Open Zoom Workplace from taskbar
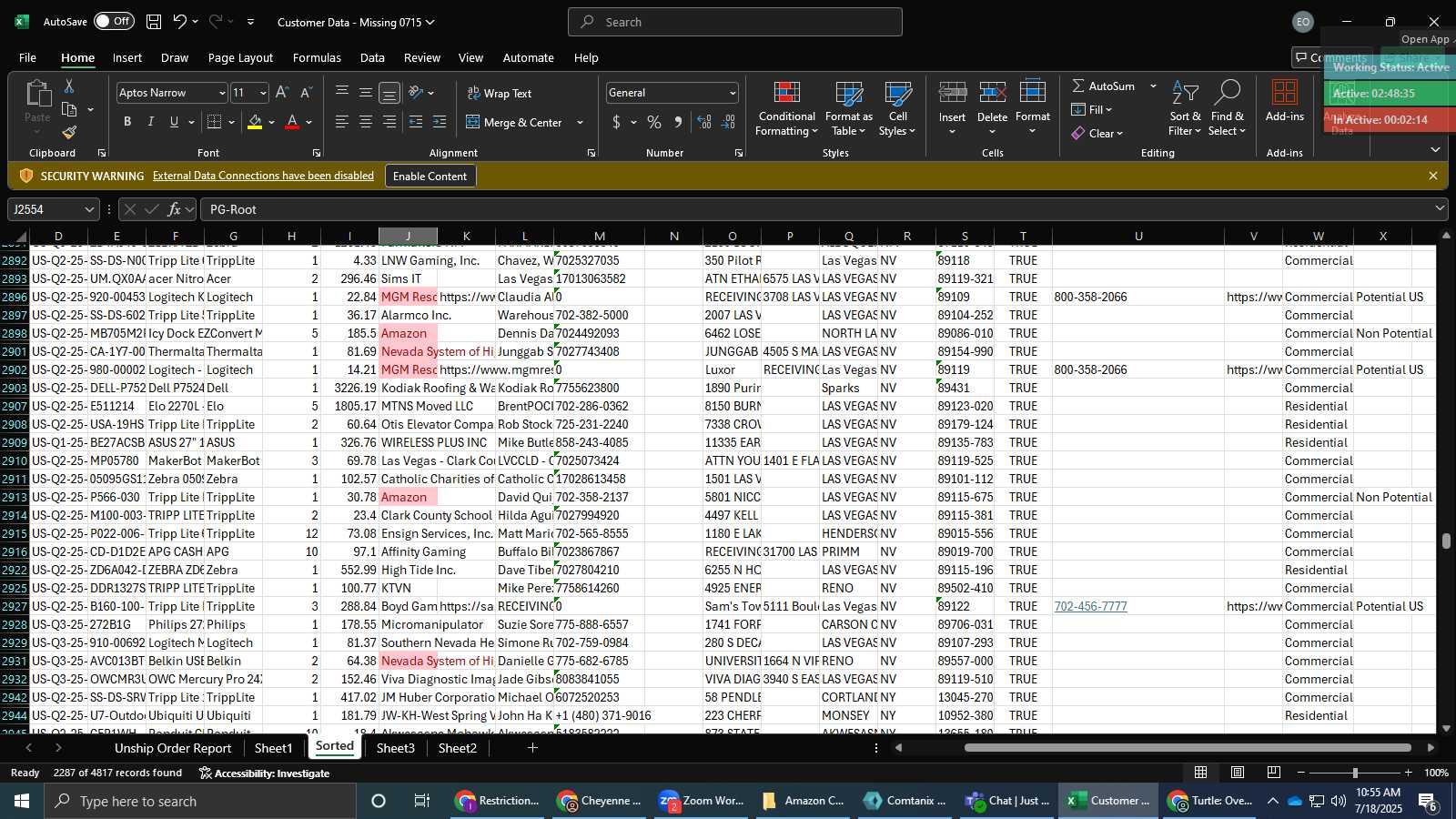Image resolution: width=1456 pixels, height=819 pixels. pos(702,801)
